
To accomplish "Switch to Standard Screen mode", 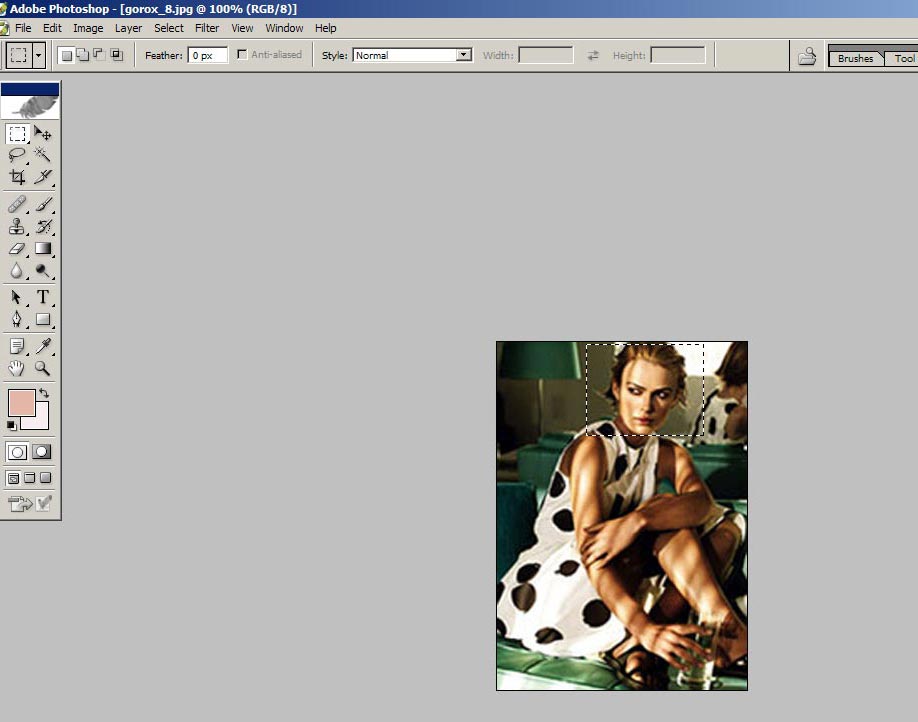I will 13,478.
